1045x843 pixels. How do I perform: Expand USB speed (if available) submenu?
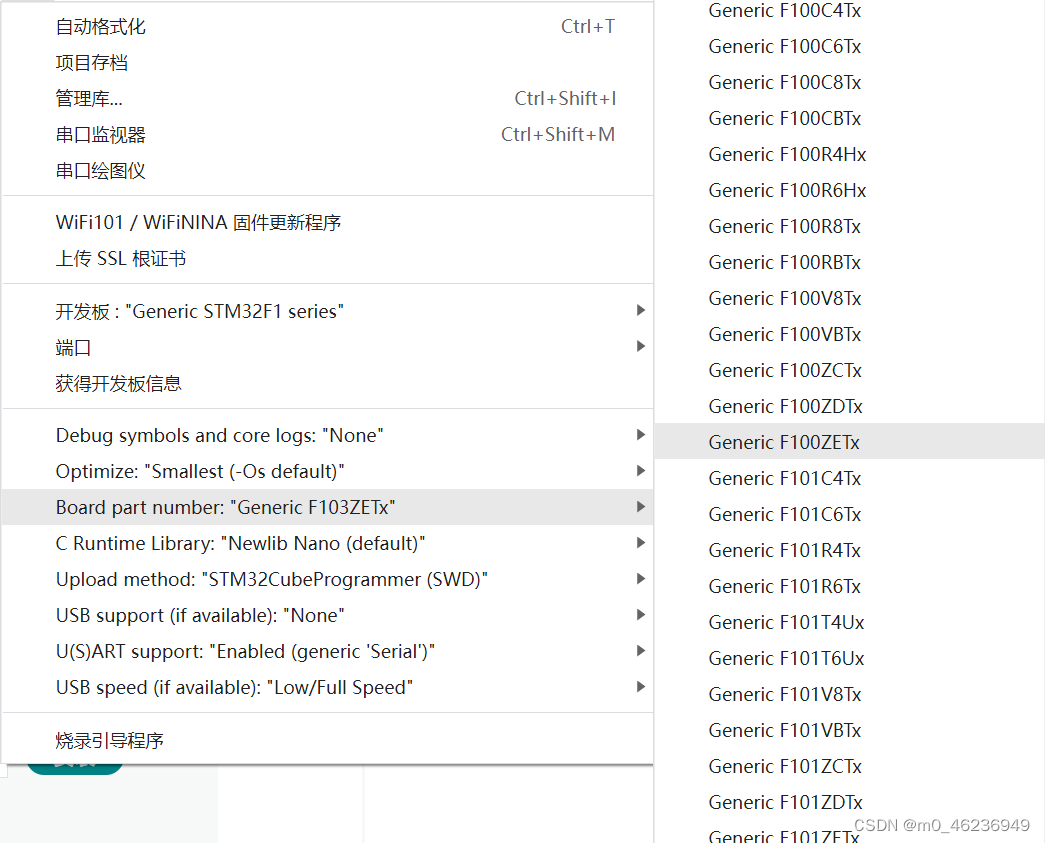coord(327,687)
